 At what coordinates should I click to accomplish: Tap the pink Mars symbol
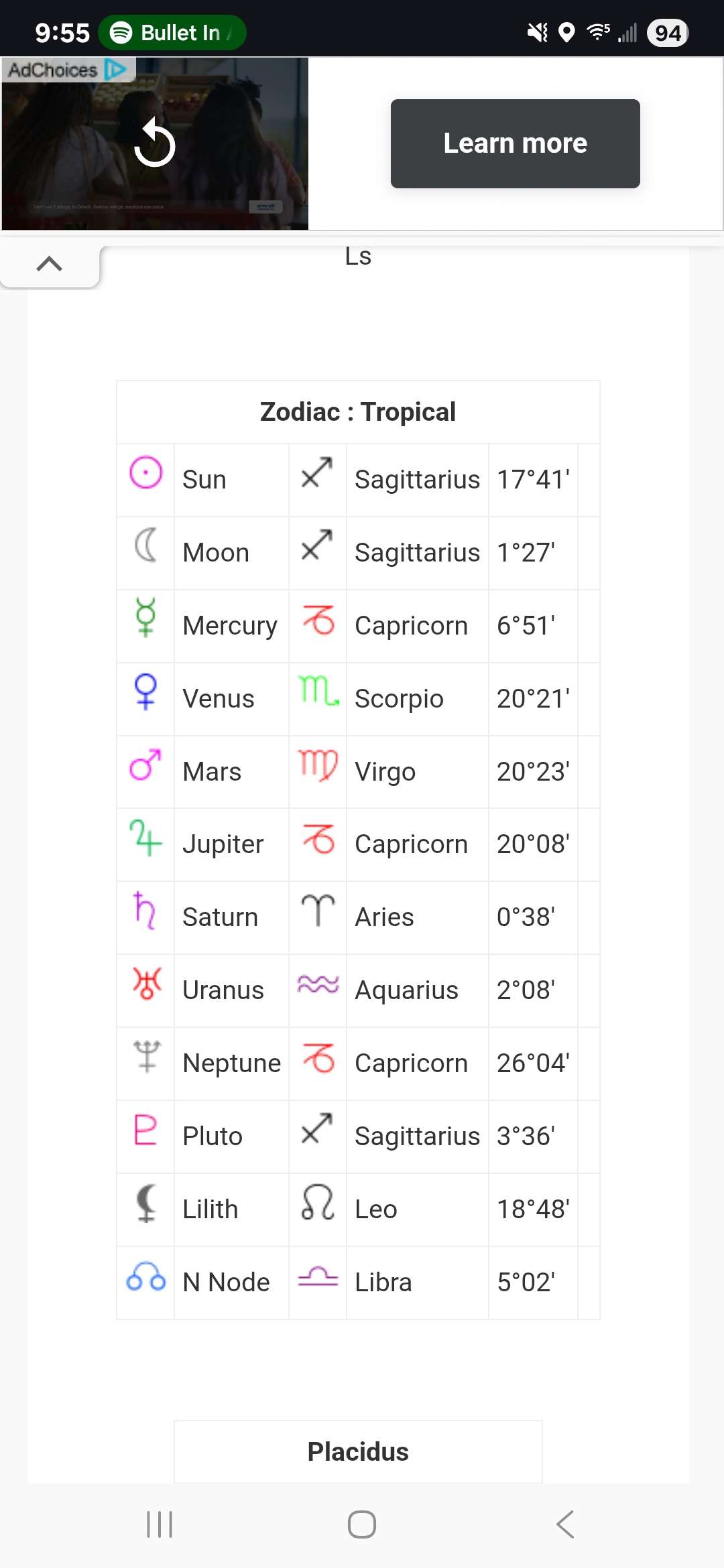click(x=145, y=765)
